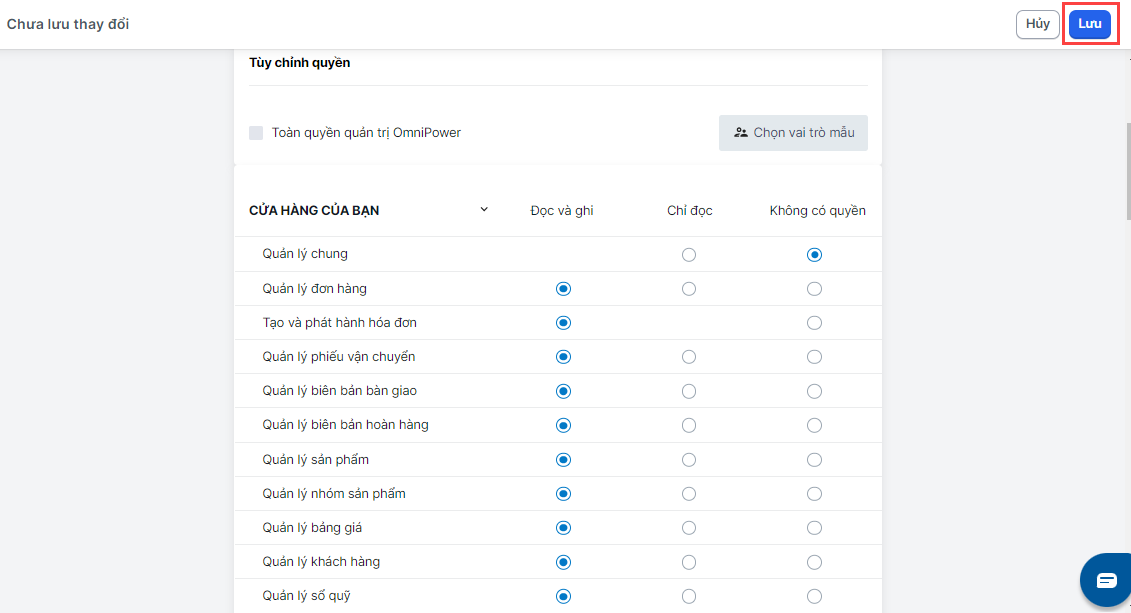The width and height of the screenshot is (1131, 613).
Task: Set Quản lý chung to Chỉ đọc
Action: coord(689,255)
